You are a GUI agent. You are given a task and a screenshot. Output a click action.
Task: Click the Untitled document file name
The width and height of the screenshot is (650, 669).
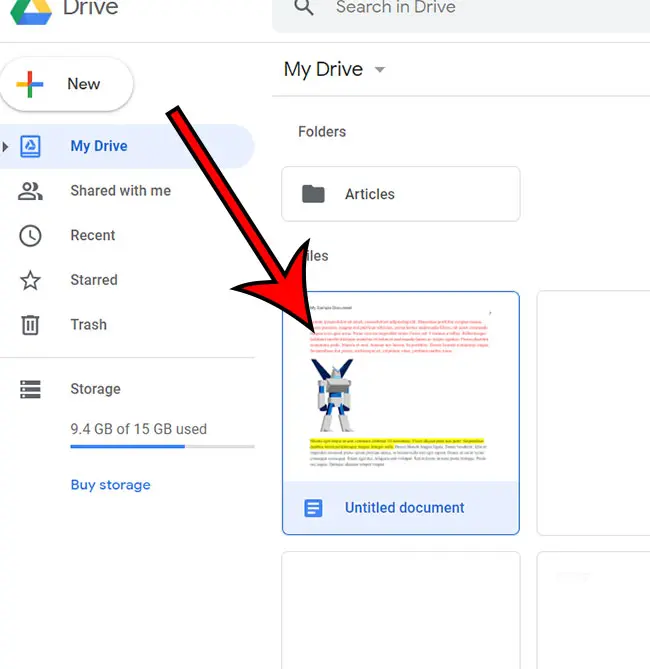[x=404, y=508]
